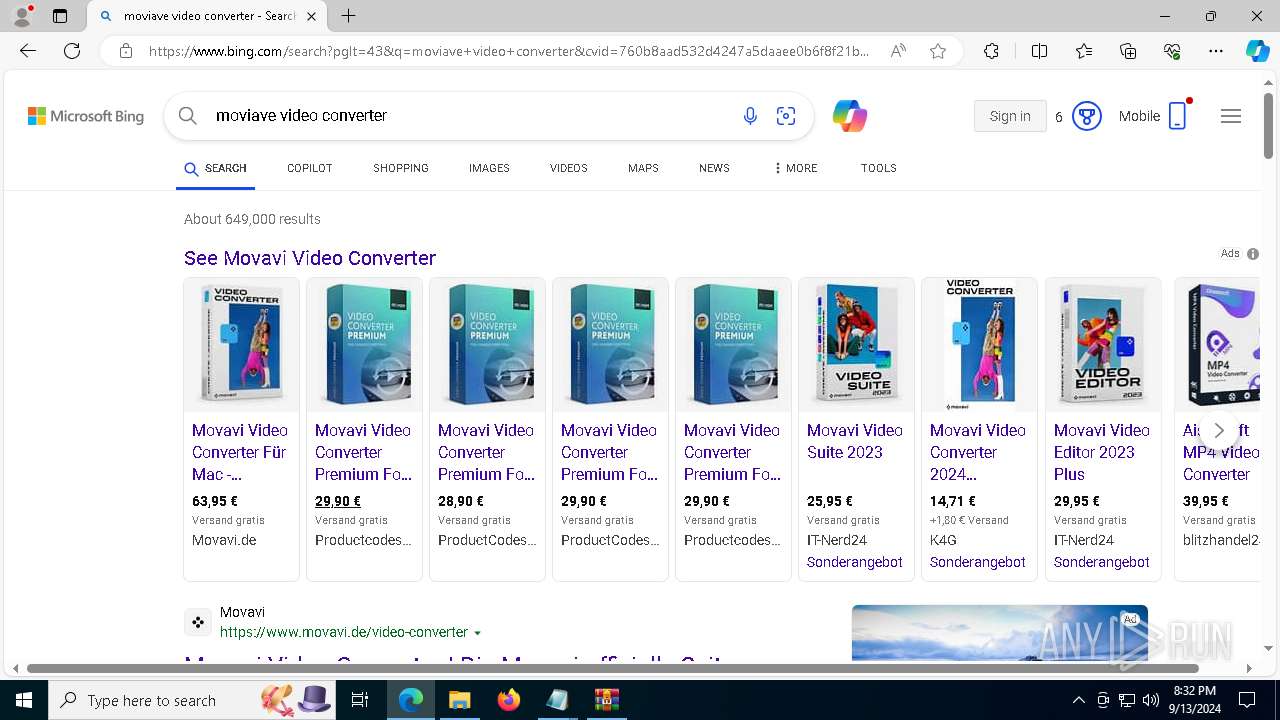Viewport: 1280px width, 720px height.
Task: Open the browser profile icon
Action: click(22, 16)
